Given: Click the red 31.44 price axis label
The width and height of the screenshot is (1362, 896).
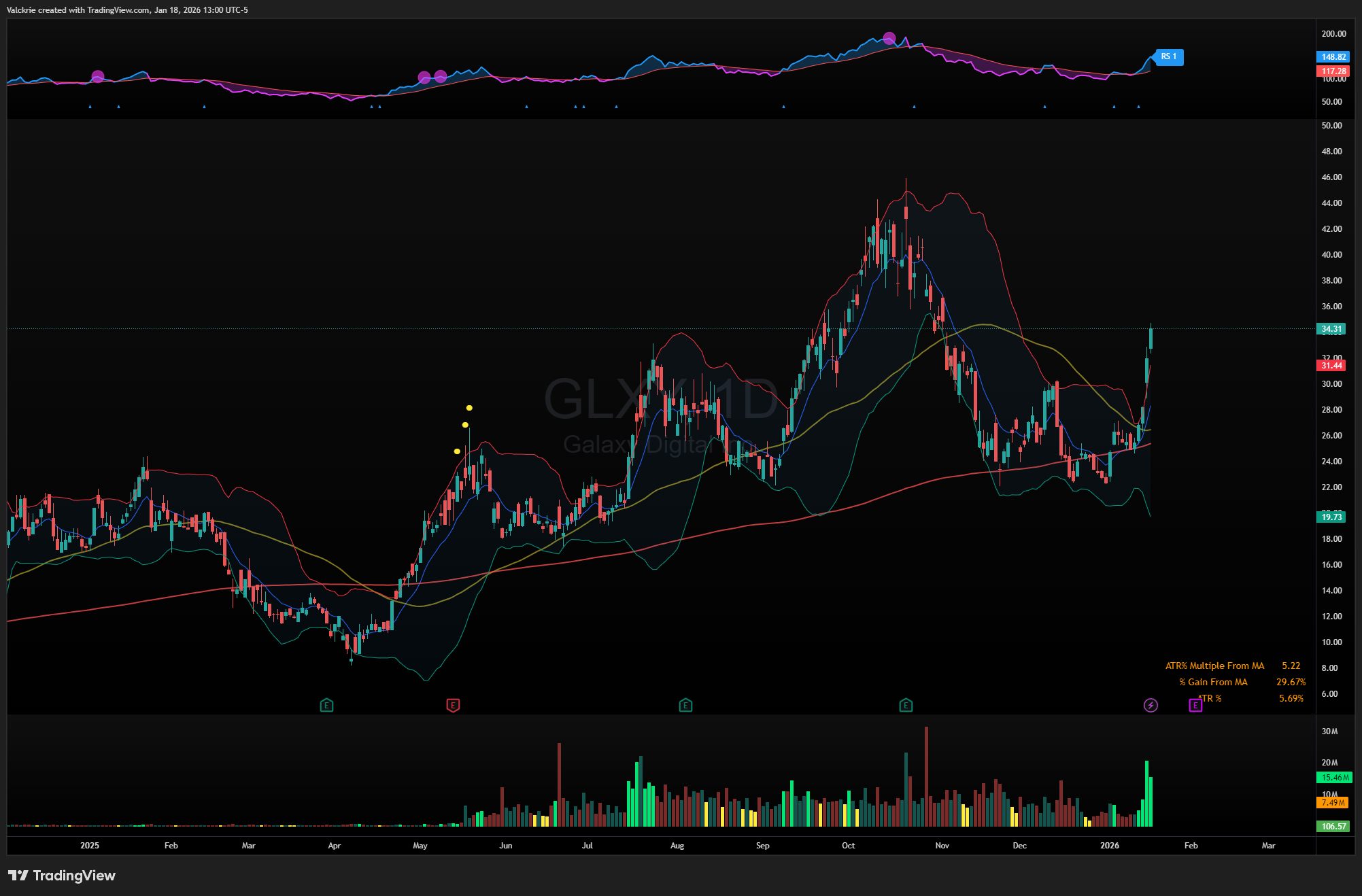Looking at the screenshot, I should click(1331, 366).
